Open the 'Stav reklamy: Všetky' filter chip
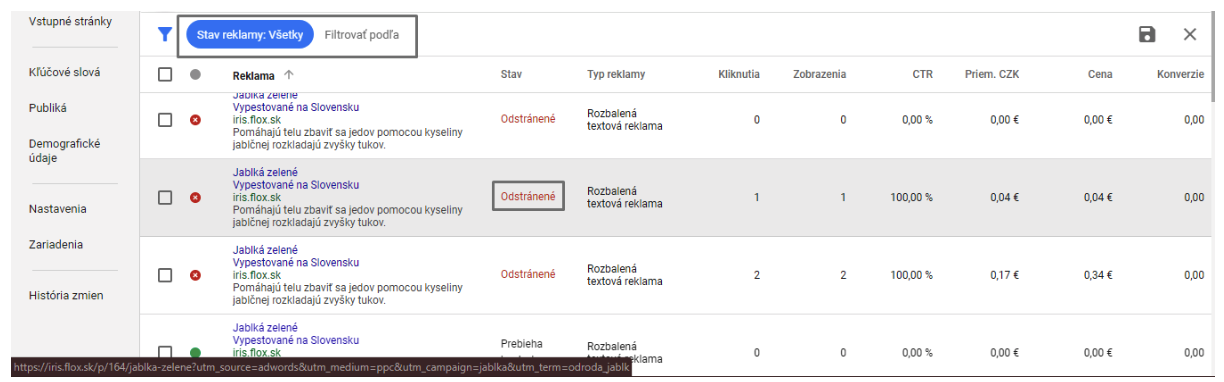Screen dimensions: 1224x382 (x=249, y=34)
